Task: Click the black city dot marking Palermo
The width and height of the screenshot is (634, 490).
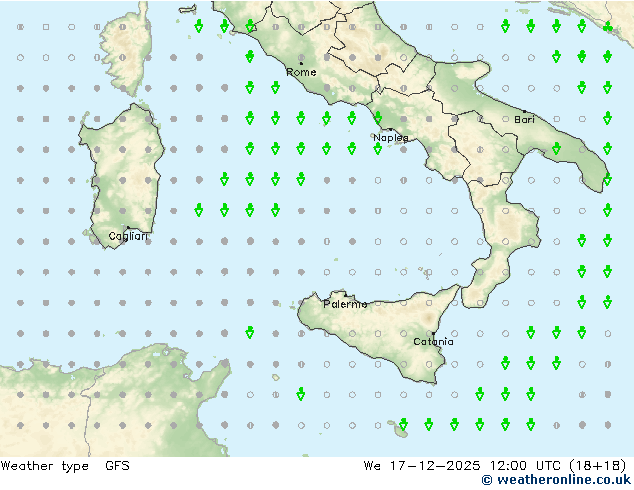Action: click(345, 295)
